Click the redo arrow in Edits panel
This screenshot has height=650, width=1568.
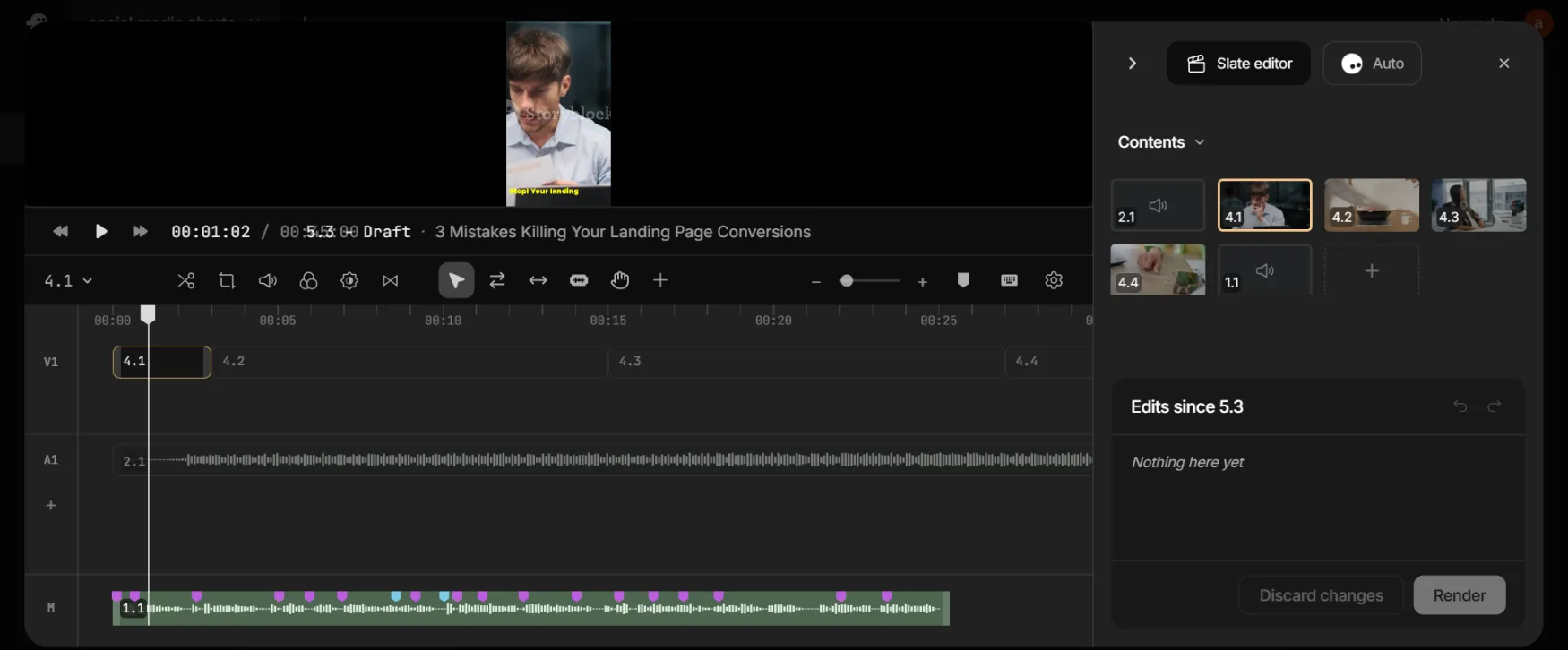[x=1495, y=406]
